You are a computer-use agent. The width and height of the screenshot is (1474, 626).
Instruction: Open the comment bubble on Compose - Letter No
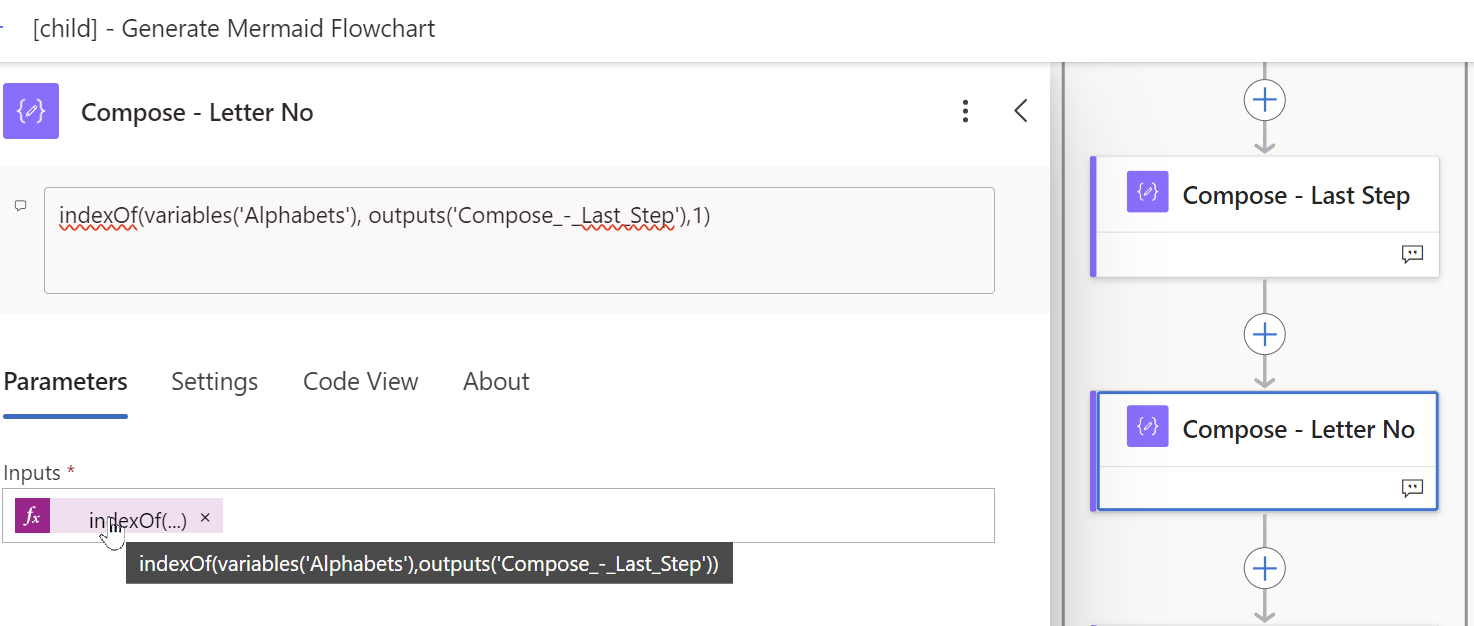[x=1412, y=488]
